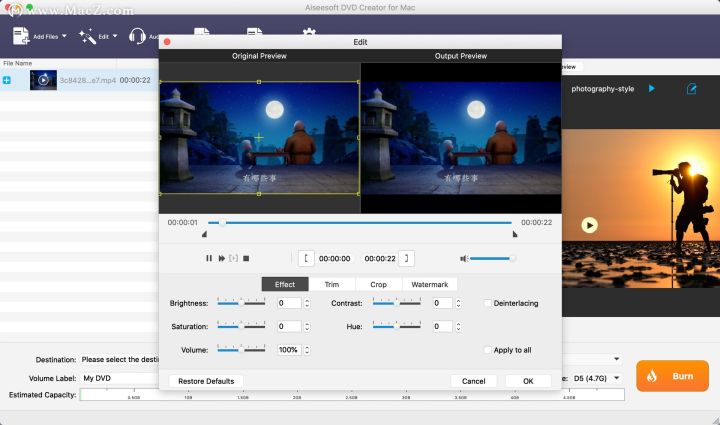Click the Volume 100% field
This screenshot has height=425, width=720.
coord(289,350)
